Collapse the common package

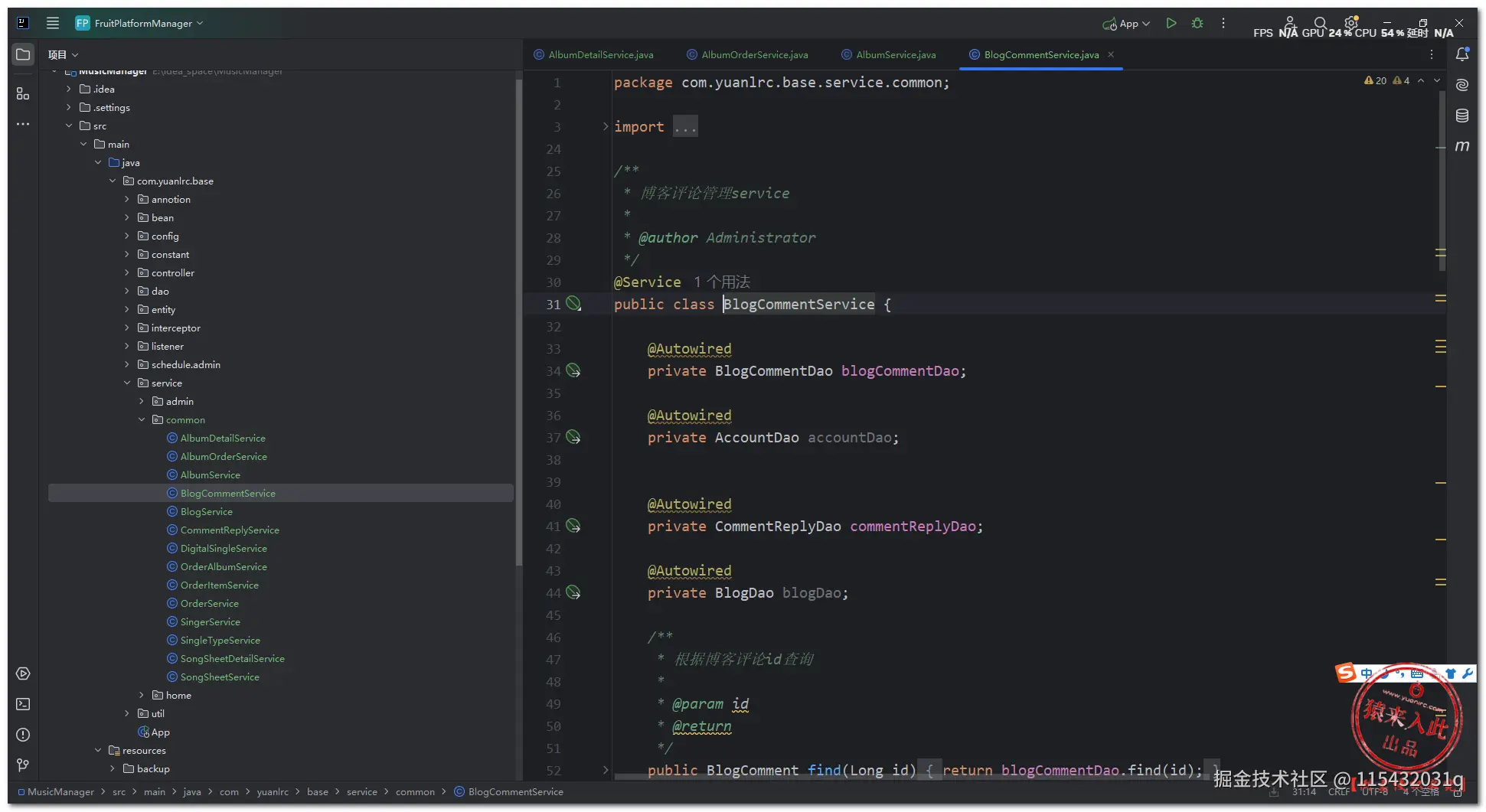(142, 419)
